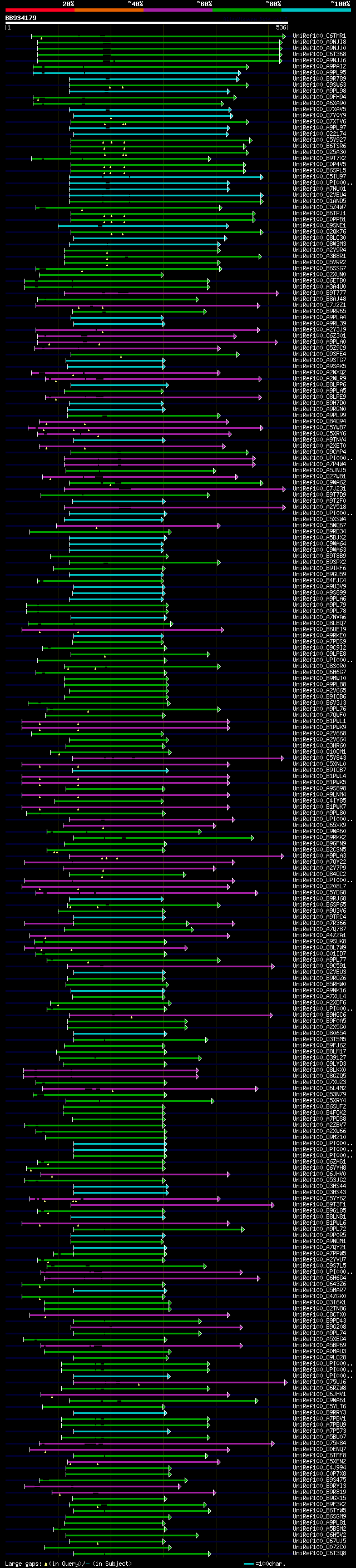Select hit label UniRef100_Q25A30
This screenshot has height=1568, width=356.
tap(319, 152)
